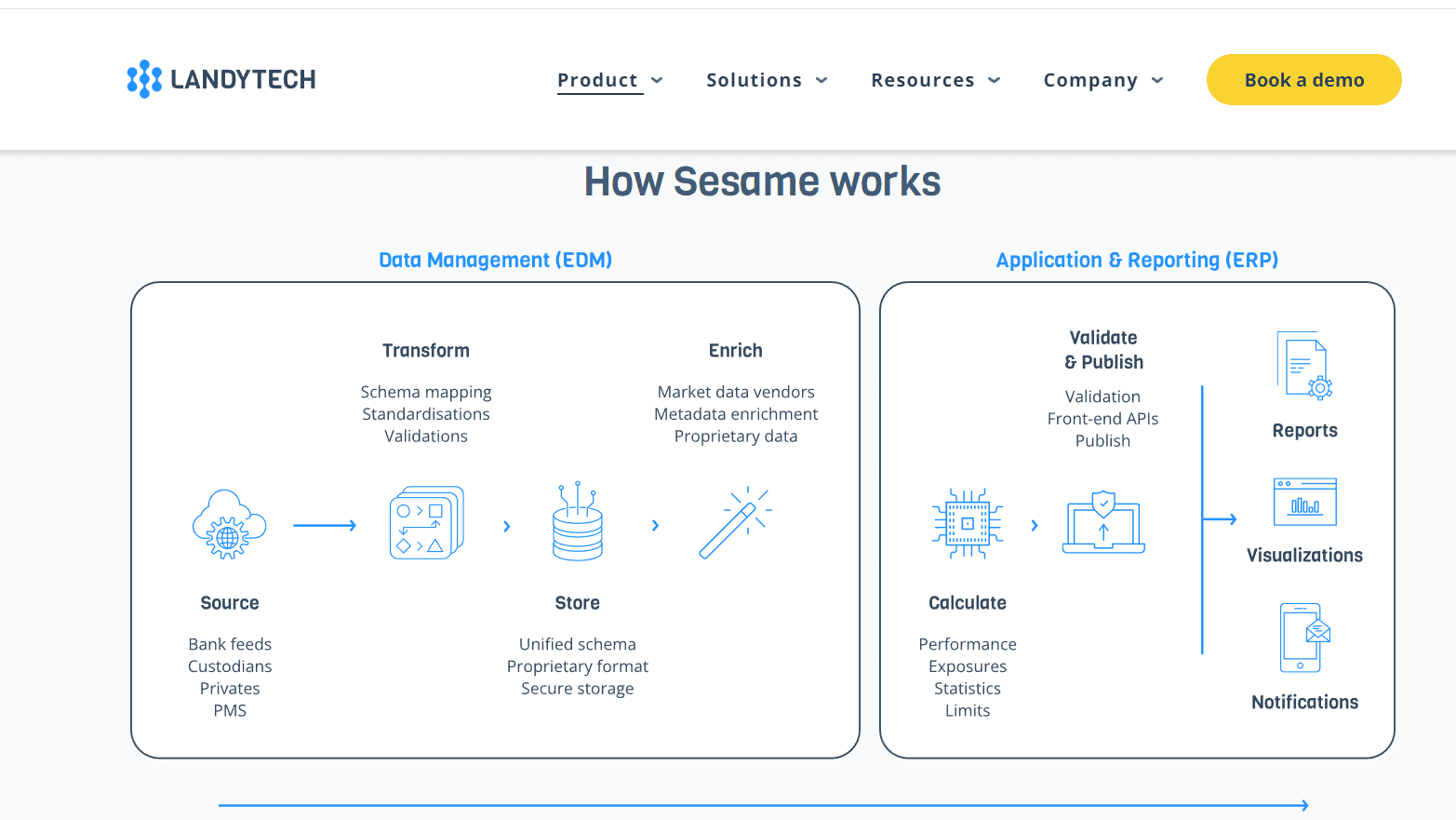The height and width of the screenshot is (820, 1456).
Task: Click the Application & Reporting (ERP) heading
Action: coord(1137,260)
